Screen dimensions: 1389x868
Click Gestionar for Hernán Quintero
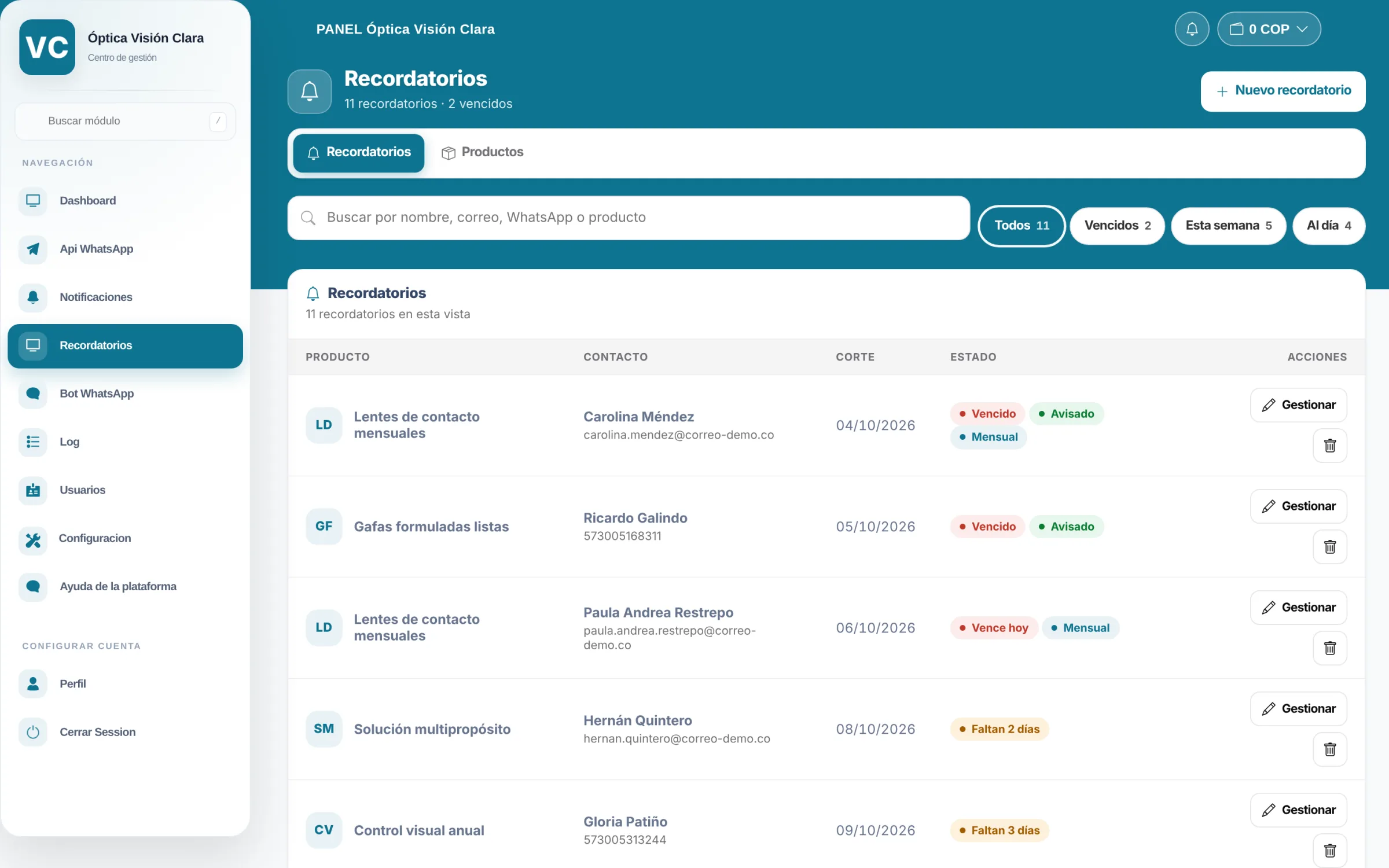point(1298,709)
